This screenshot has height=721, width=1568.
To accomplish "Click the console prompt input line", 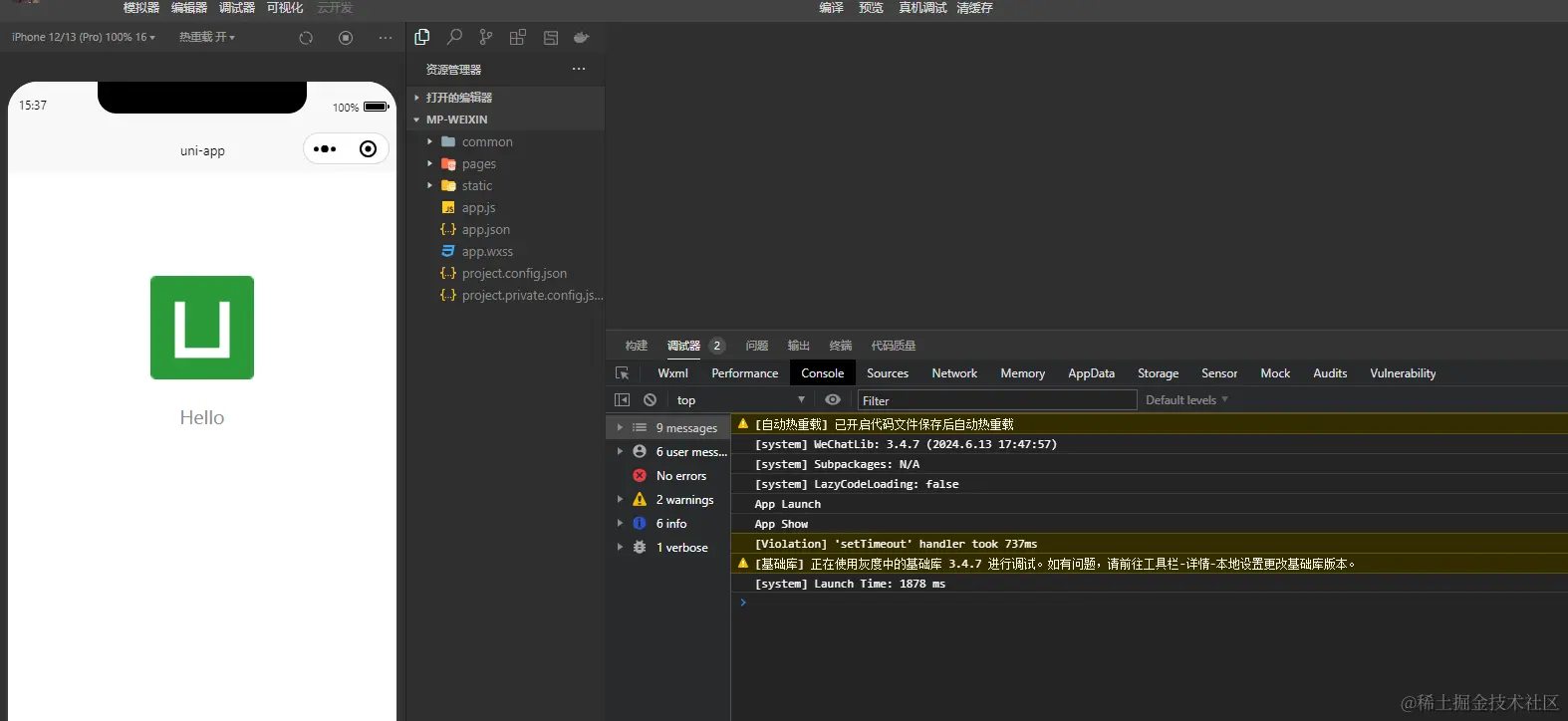I will [x=1150, y=602].
